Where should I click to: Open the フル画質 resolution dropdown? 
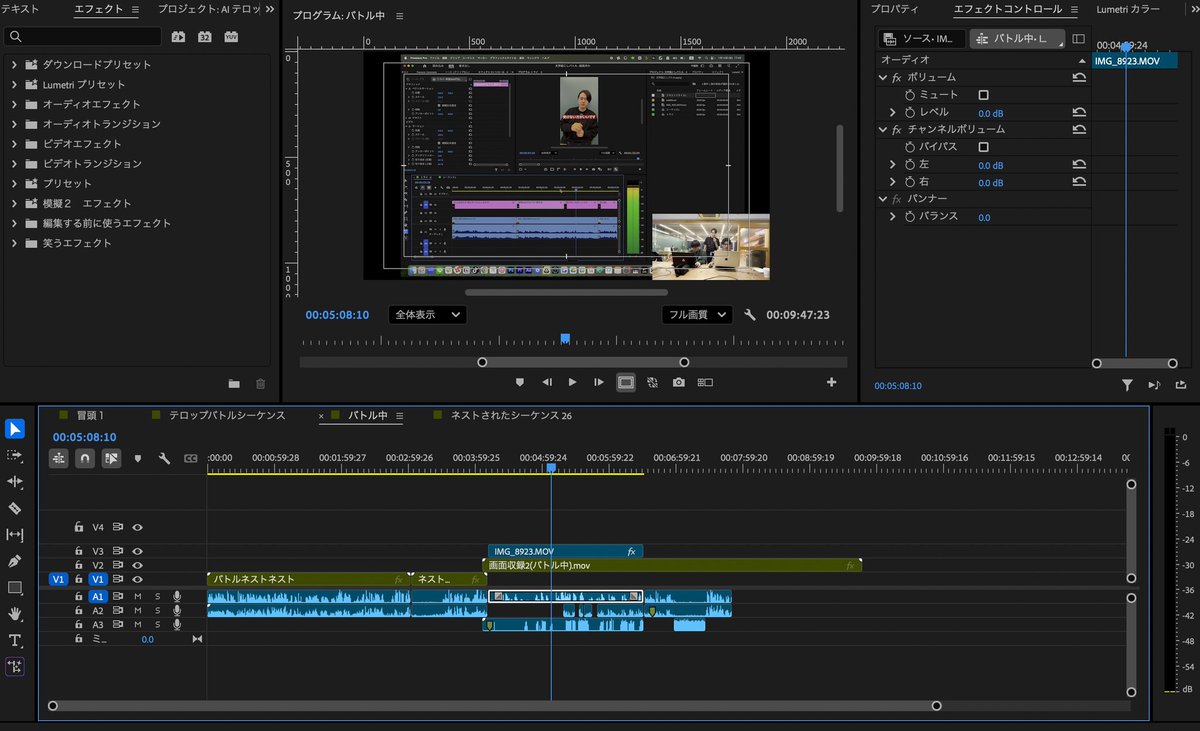click(697, 314)
